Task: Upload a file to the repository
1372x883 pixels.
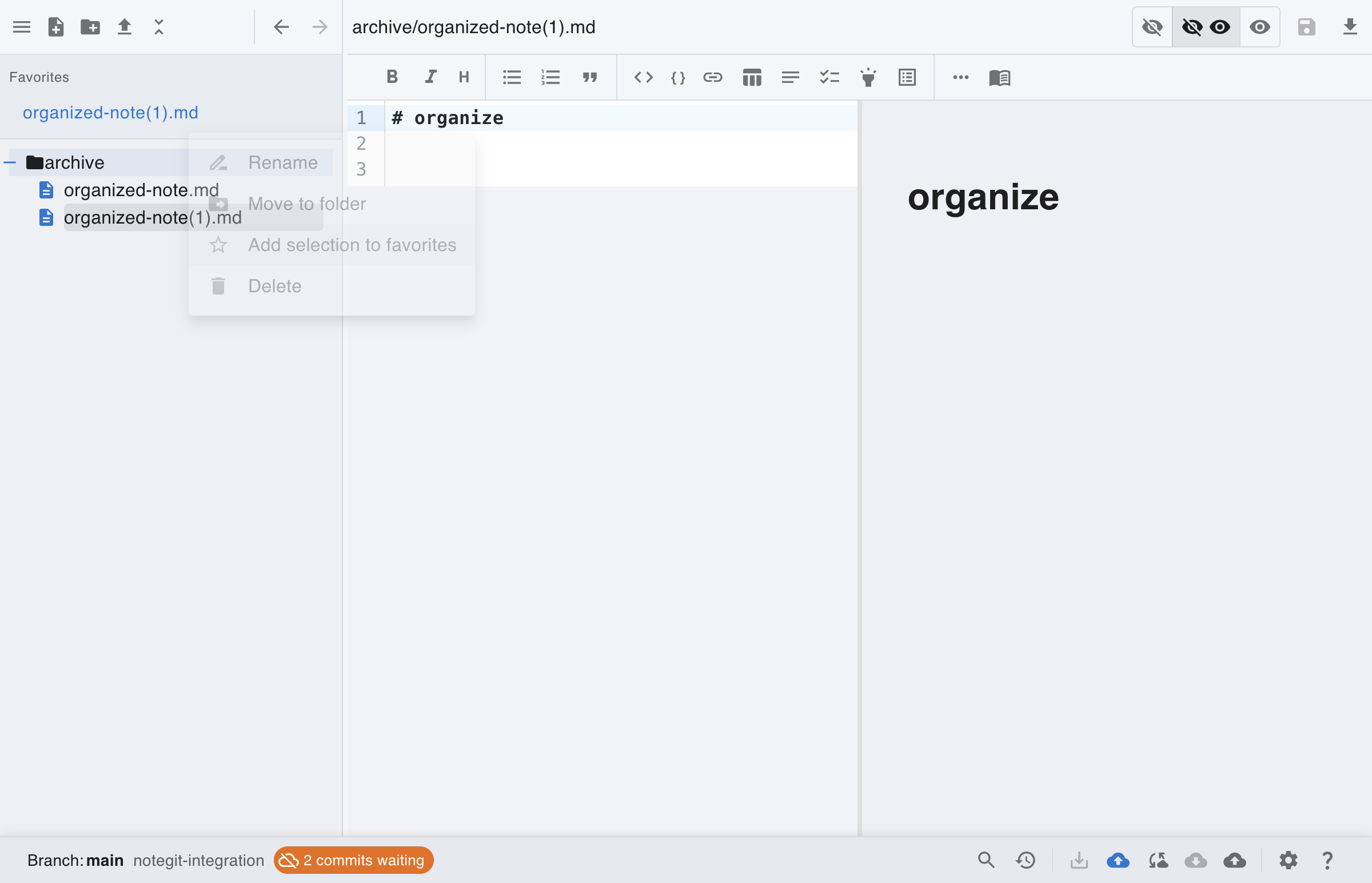Action: (x=125, y=27)
